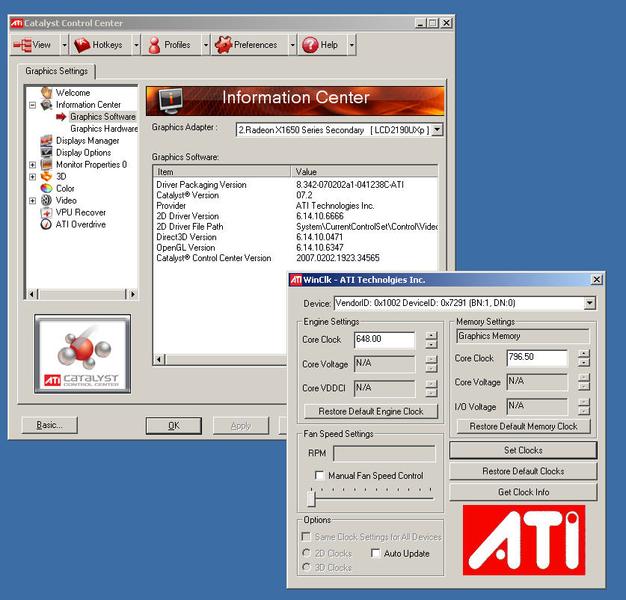Select the Graphics Settings tab
This screenshot has height=600, width=626.
click(x=56, y=71)
